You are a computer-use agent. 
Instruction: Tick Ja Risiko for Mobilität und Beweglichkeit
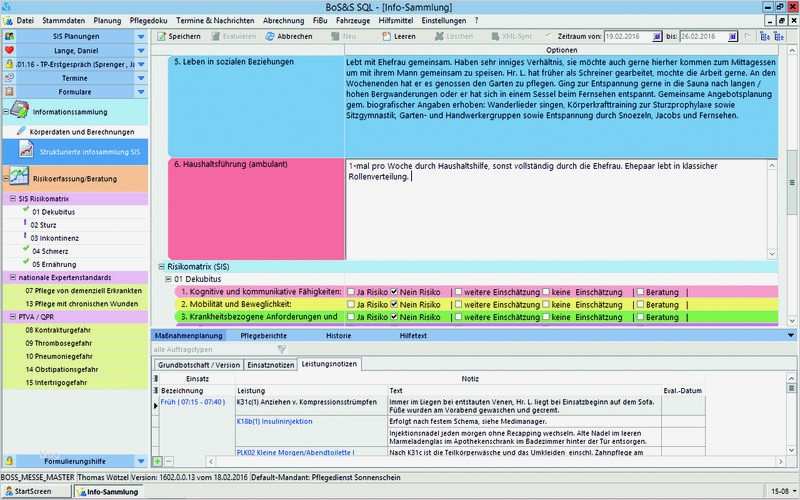point(351,304)
